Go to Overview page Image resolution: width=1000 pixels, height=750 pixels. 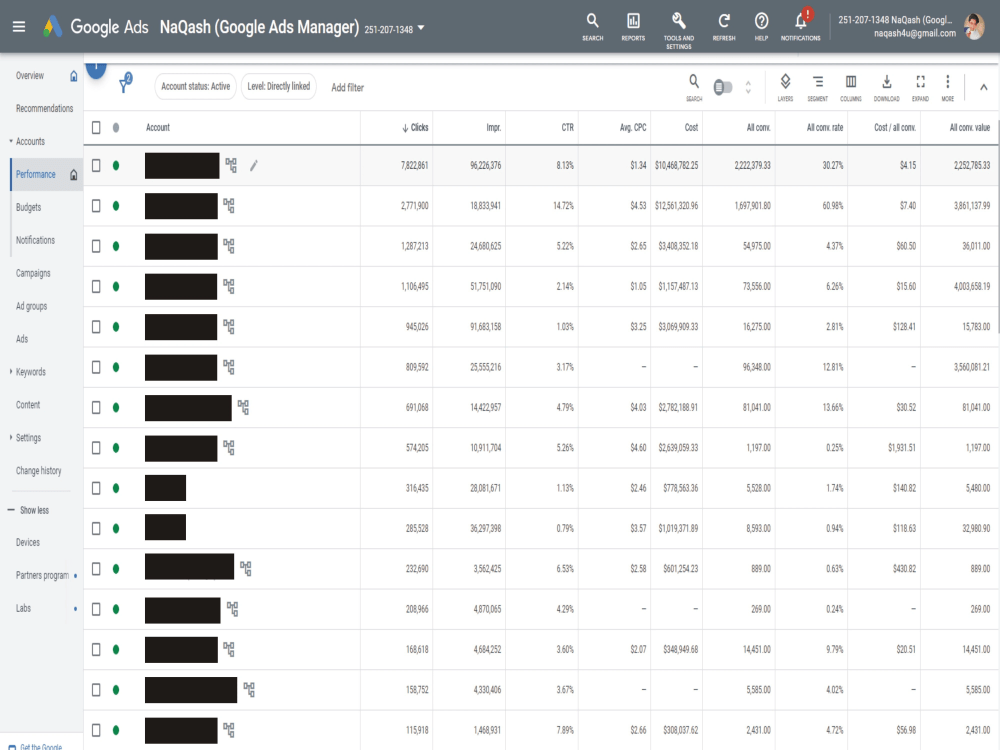(x=30, y=76)
